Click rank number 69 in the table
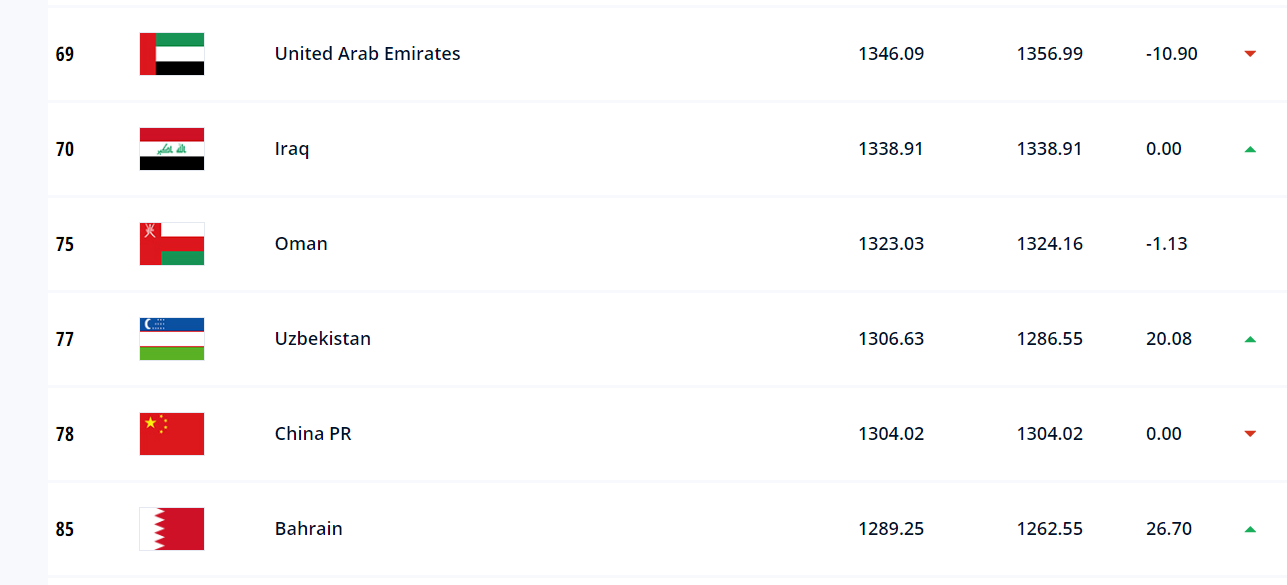The width and height of the screenshot is (1287, 585). [x=65, y=54]
